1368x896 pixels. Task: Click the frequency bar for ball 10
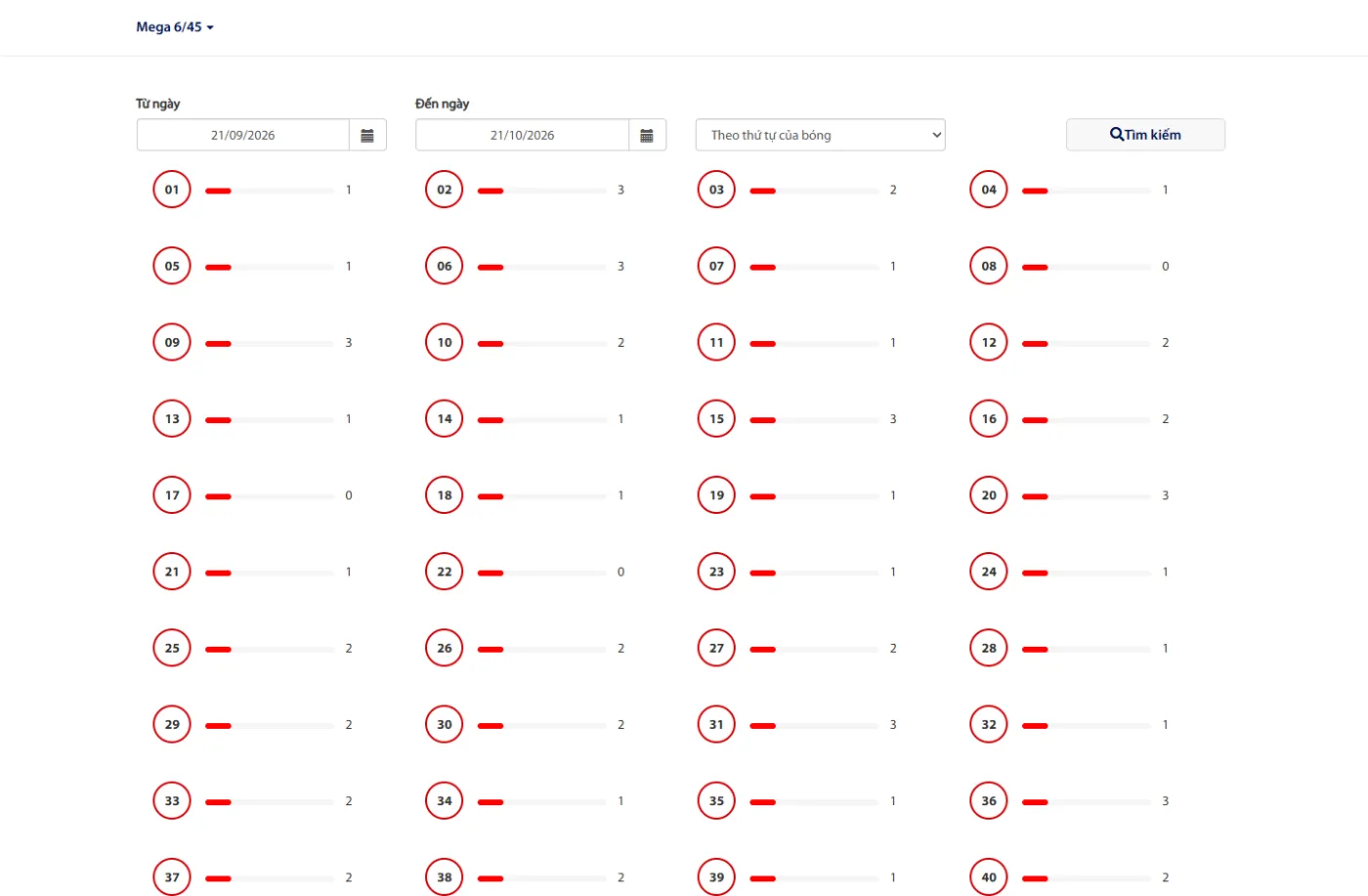coord(542,343)
